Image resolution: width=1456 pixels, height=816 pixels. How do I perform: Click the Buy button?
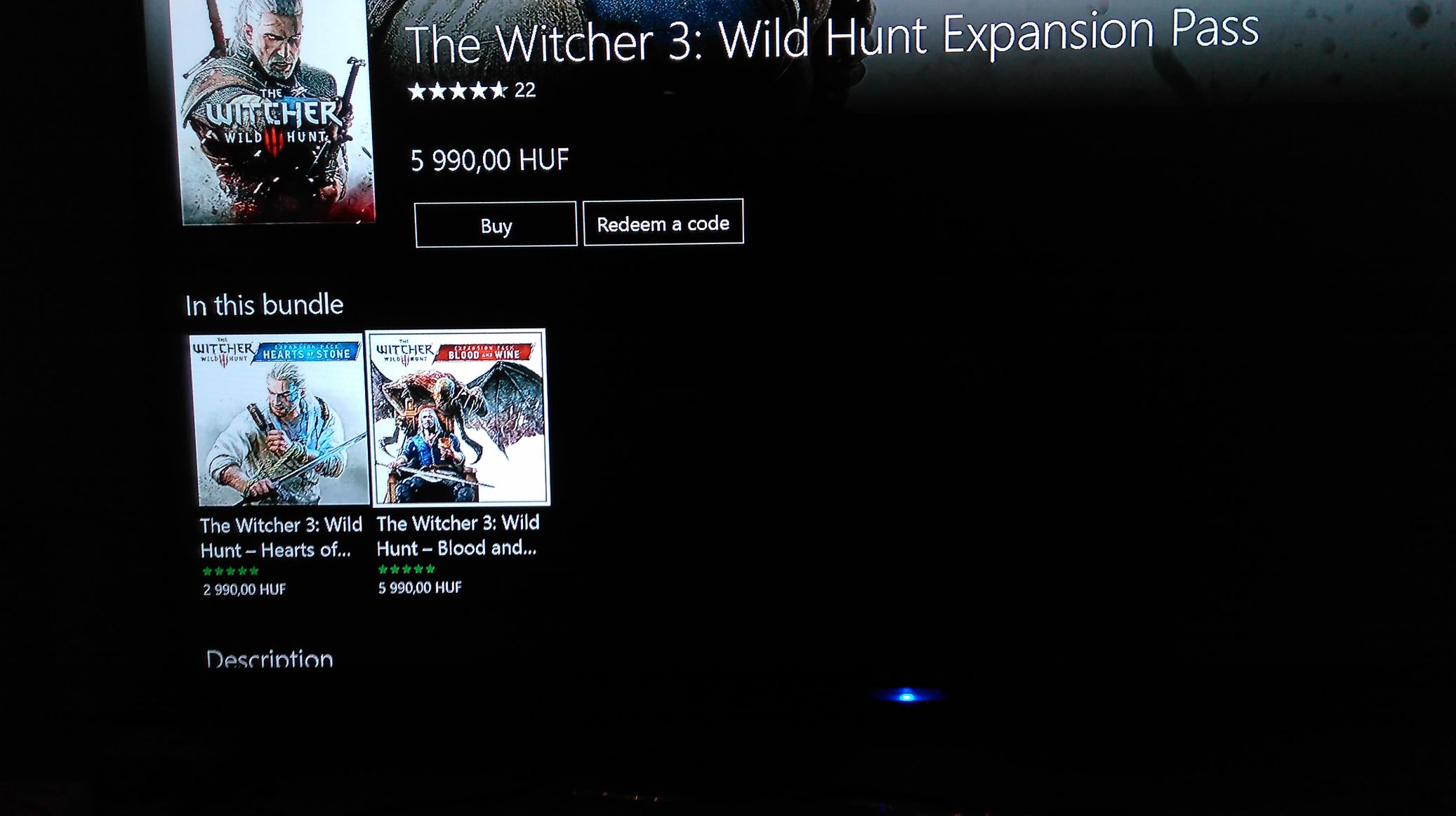[x=496, y=225]
